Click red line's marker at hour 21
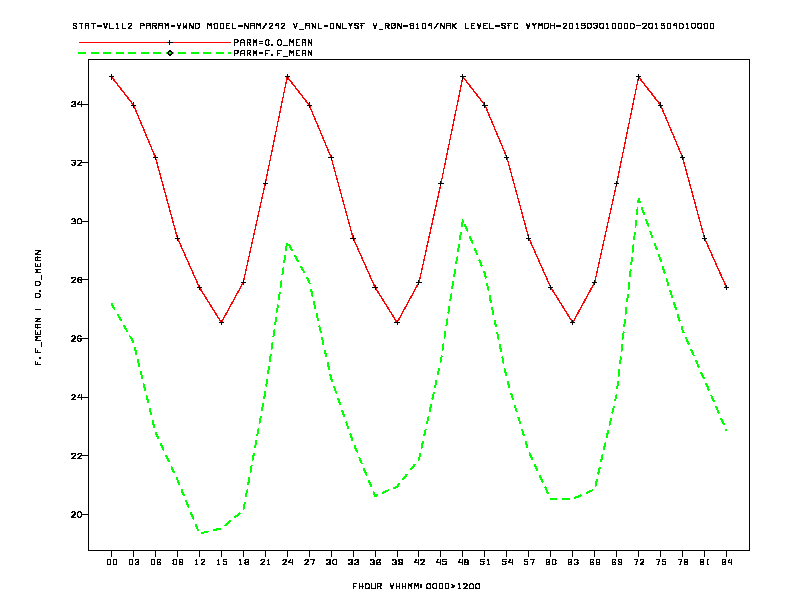 pyautogui.click(x=265, y=183)
